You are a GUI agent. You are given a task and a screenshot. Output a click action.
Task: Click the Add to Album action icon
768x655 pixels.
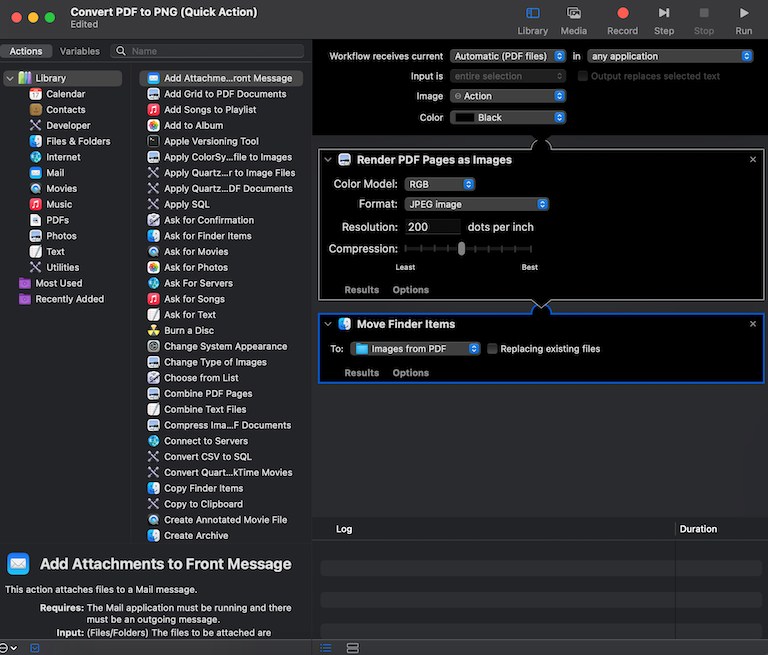(x=153, y=125)
